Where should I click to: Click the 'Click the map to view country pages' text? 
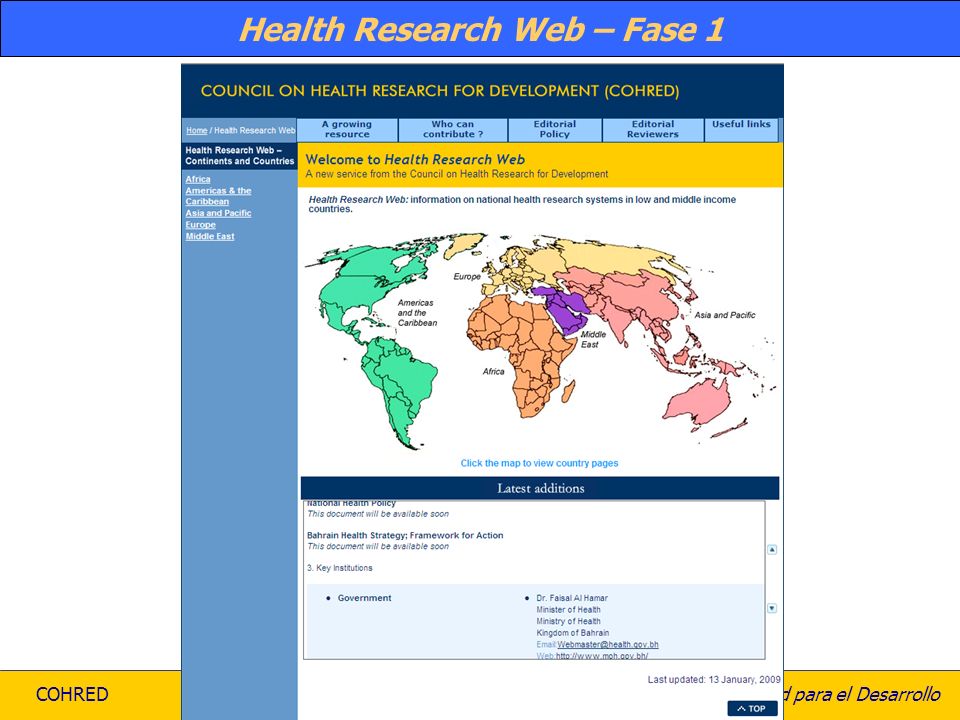(x=539, y=463)
